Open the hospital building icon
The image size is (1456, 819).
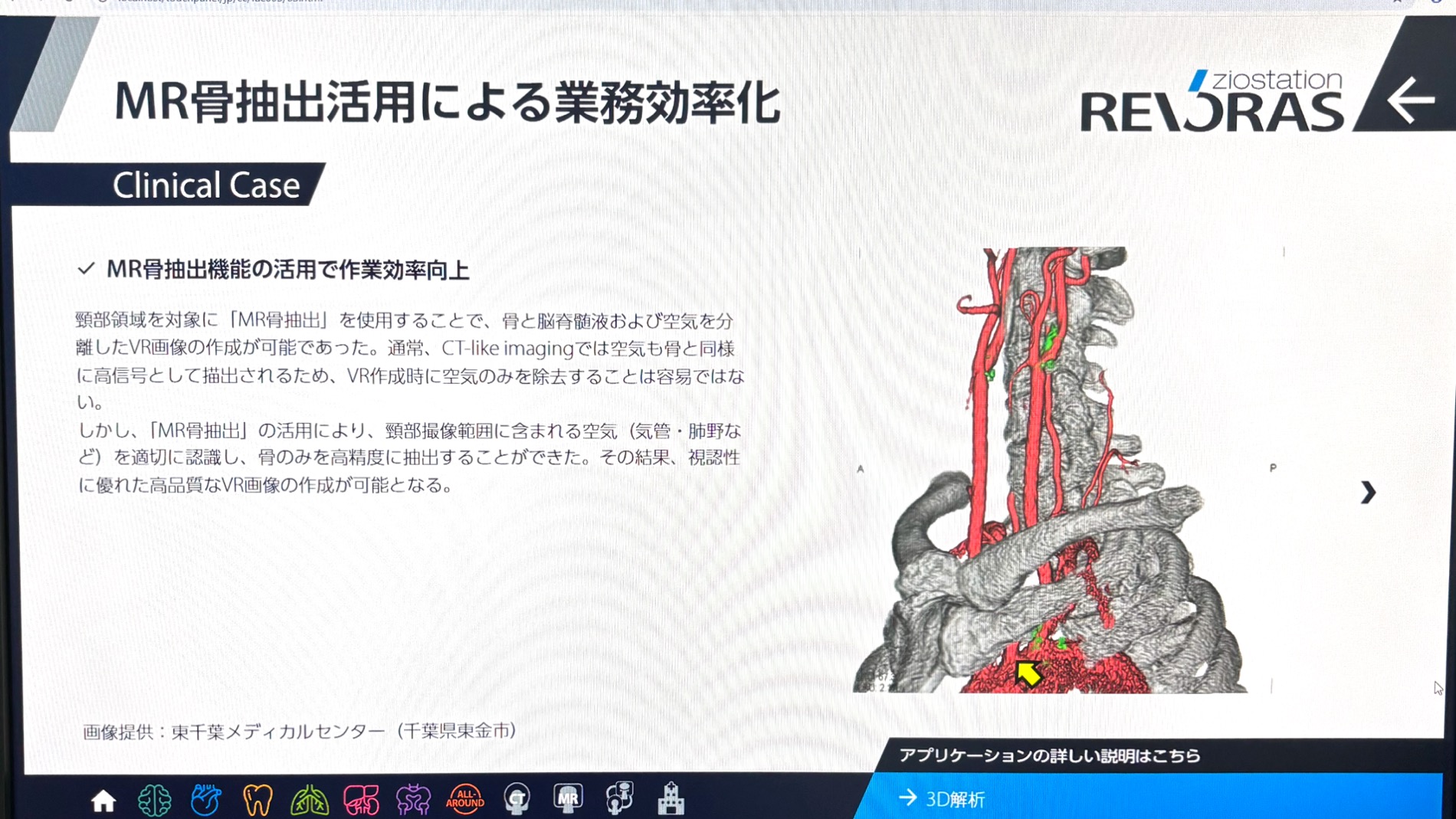tap(671, 798)
